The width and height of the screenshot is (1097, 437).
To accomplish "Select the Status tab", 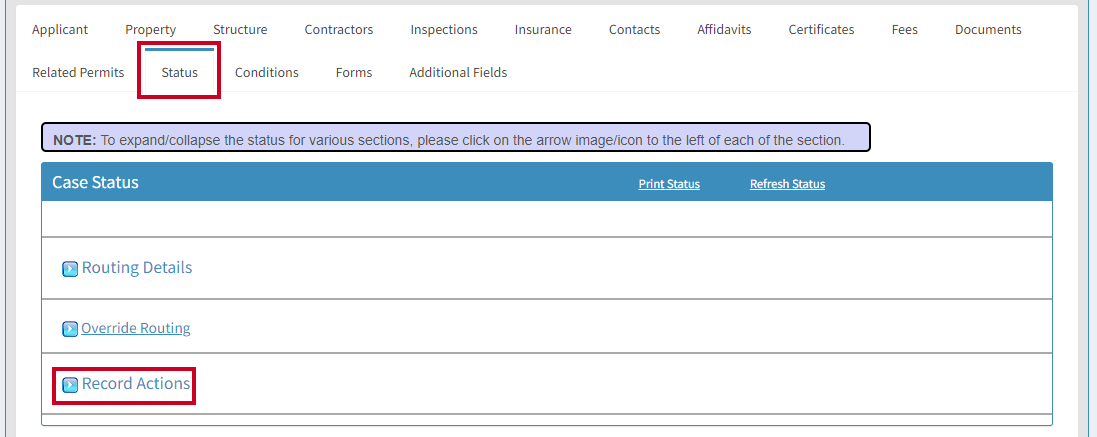I will 179,72.
